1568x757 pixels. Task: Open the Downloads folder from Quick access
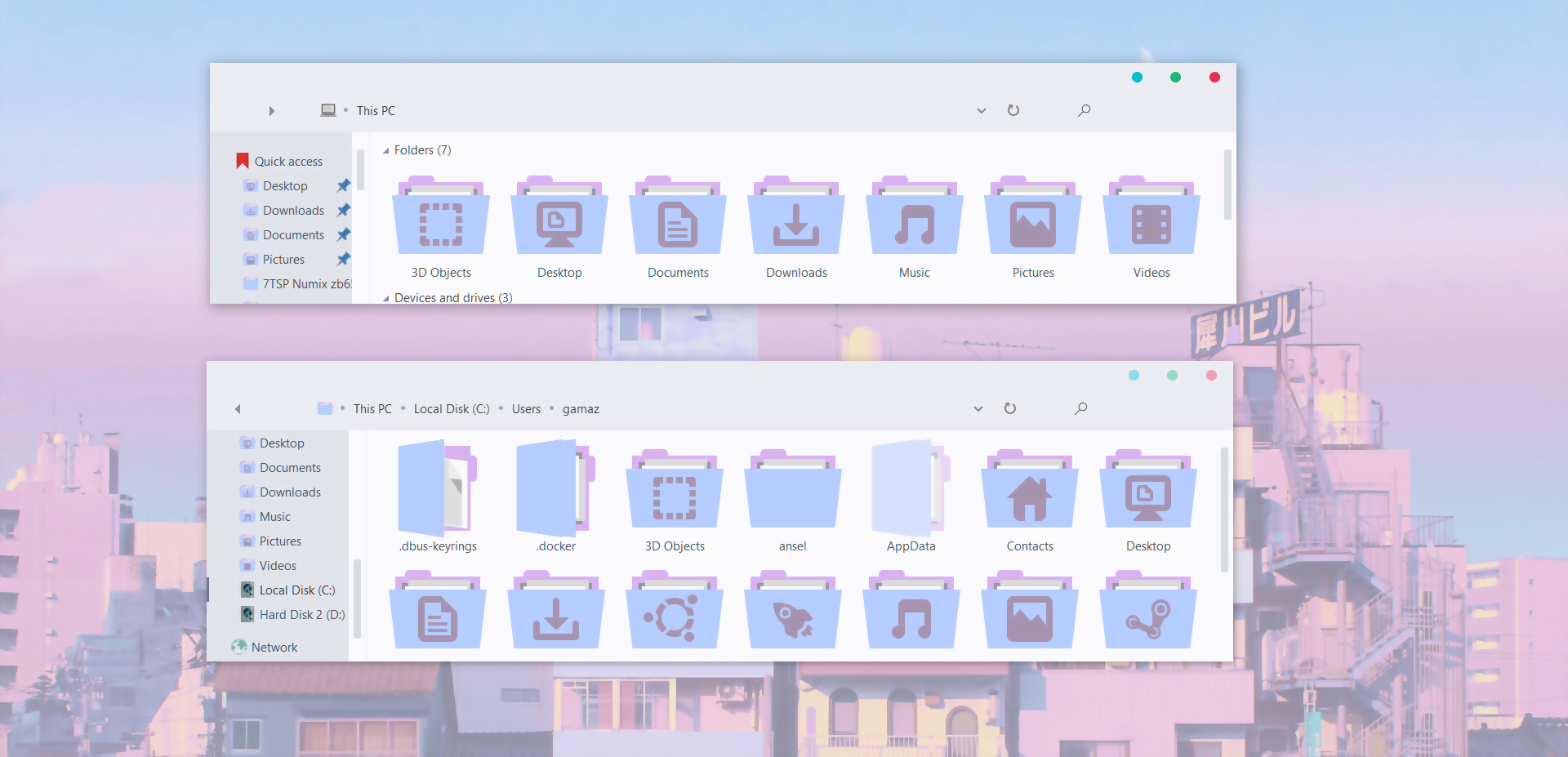pyautogui.click(x=292, y=210)
